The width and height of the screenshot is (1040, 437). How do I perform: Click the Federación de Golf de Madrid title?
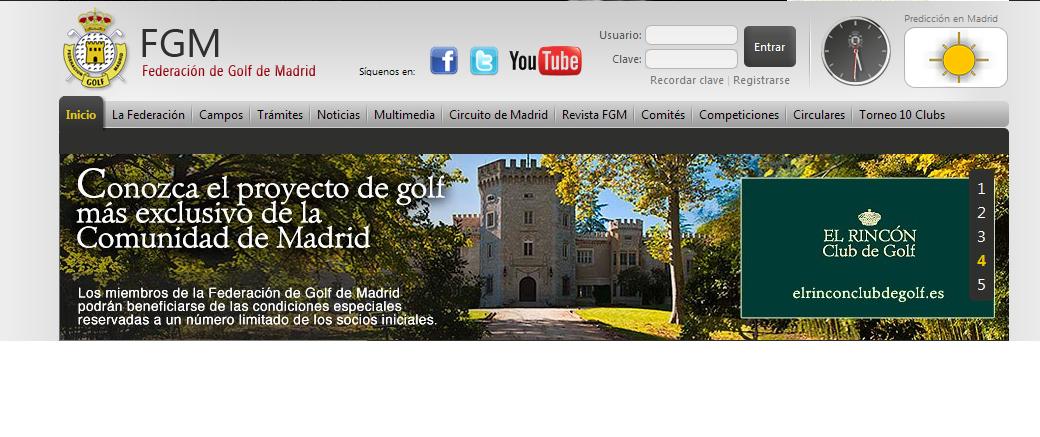point(229,71)
